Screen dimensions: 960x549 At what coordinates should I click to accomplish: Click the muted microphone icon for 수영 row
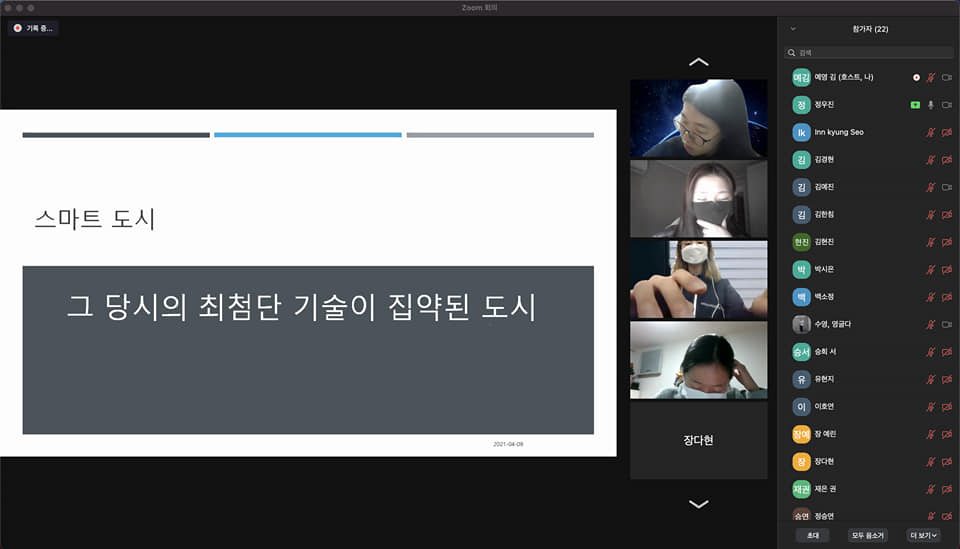(x=931, y=324)
